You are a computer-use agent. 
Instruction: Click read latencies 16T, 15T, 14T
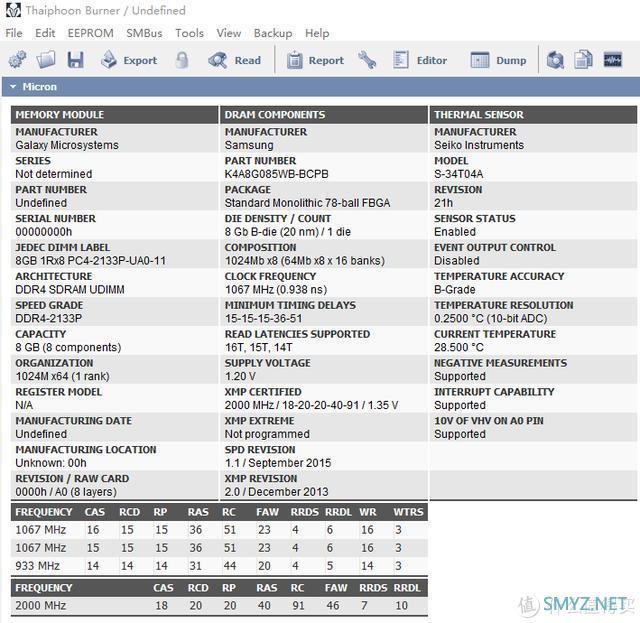tap(258, 347)
